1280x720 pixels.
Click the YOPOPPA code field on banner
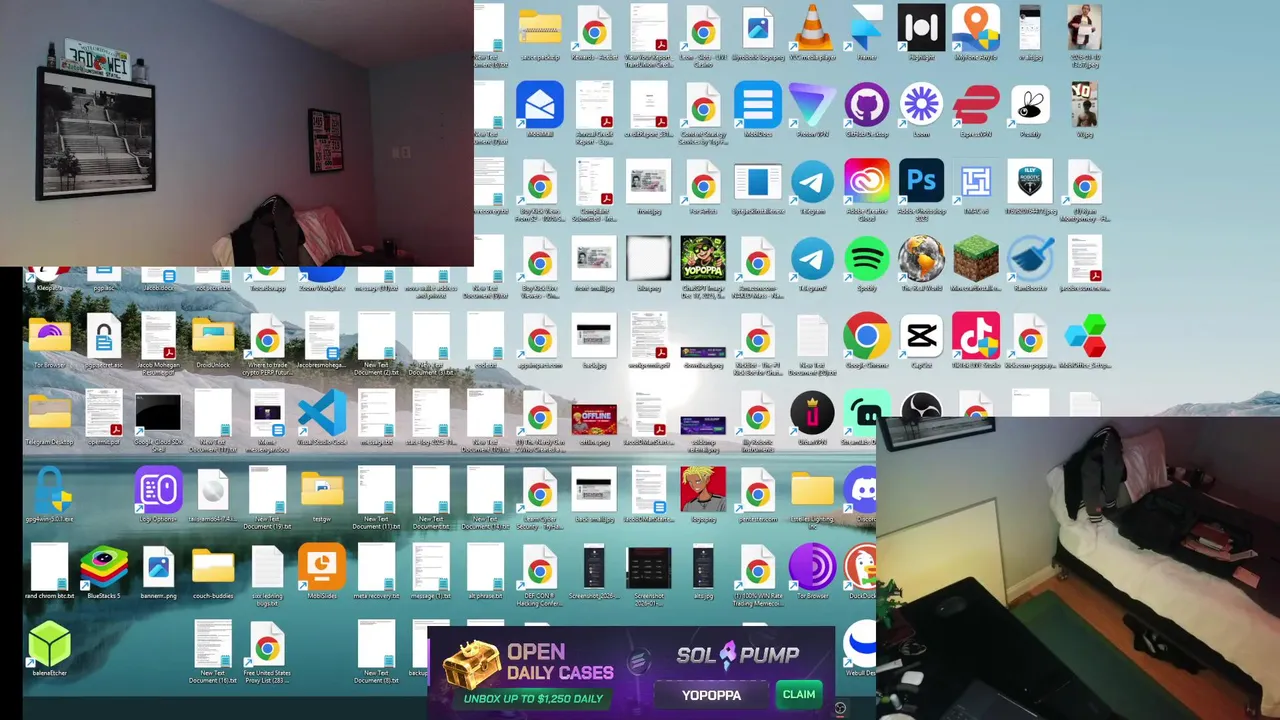pyautogui.click(x=712, y=694)
